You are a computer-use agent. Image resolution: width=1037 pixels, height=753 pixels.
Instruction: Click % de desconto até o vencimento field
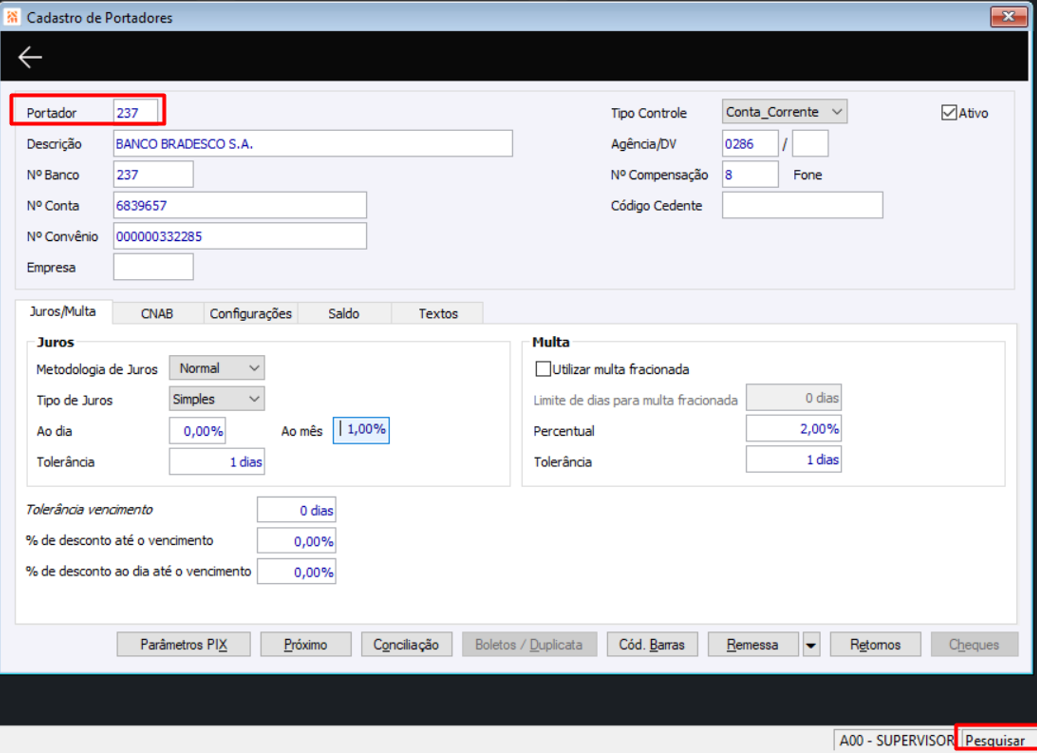(297, 541)
